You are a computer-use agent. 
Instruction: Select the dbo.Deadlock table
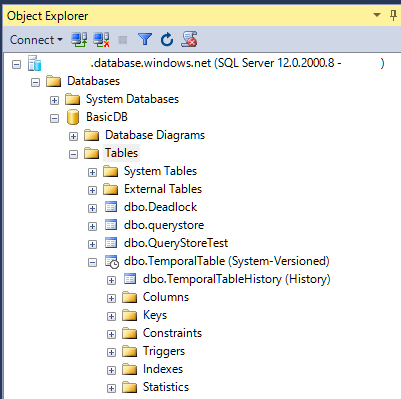click(160, 207)
